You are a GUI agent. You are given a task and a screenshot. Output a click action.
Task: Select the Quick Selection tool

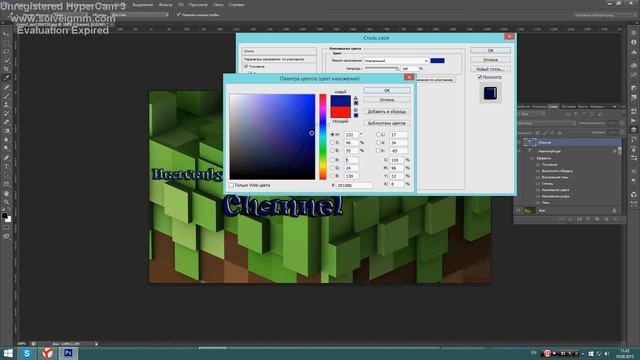click(6, 60)
